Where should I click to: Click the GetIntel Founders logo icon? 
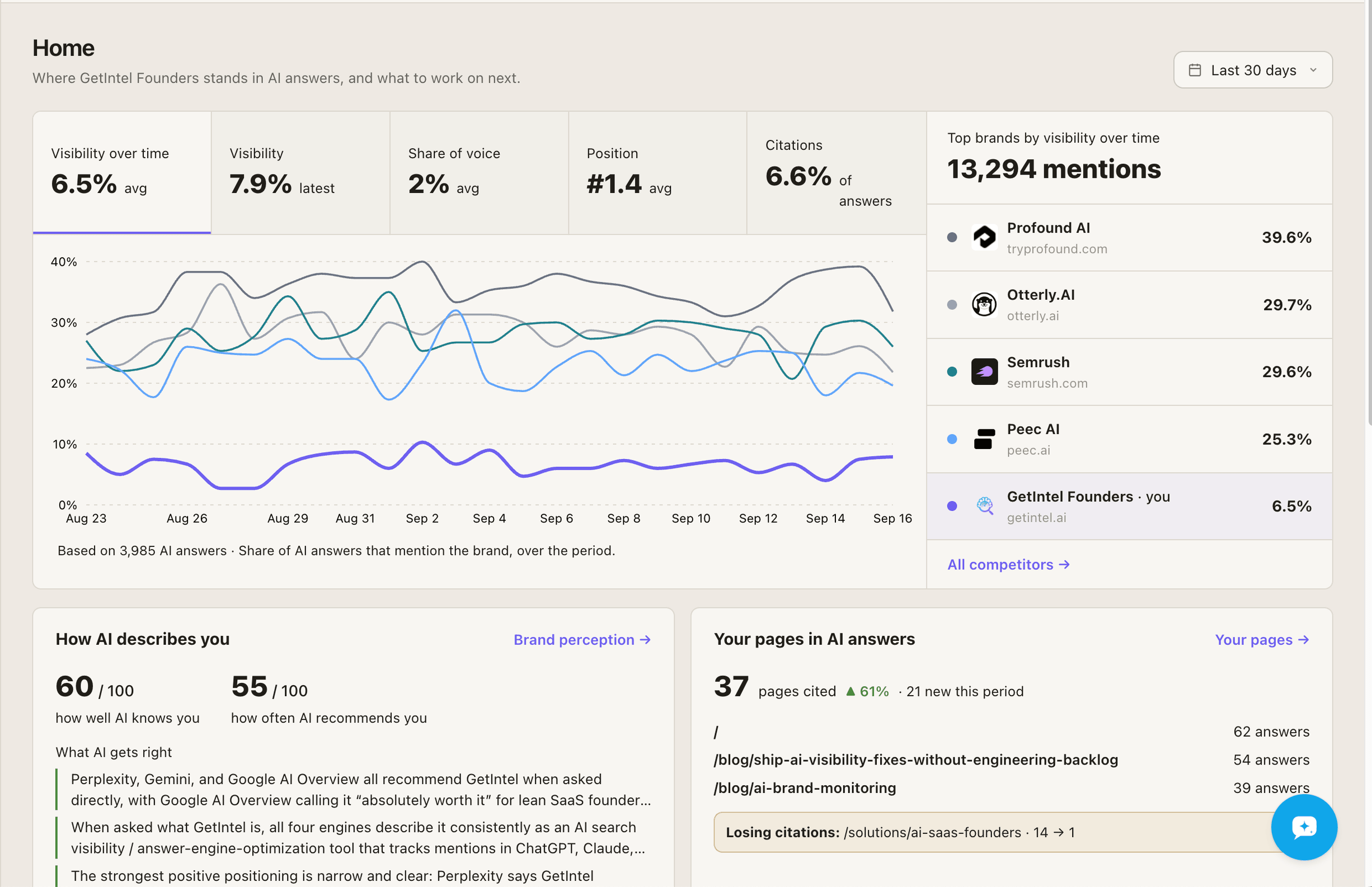click(x=985, y=506)
